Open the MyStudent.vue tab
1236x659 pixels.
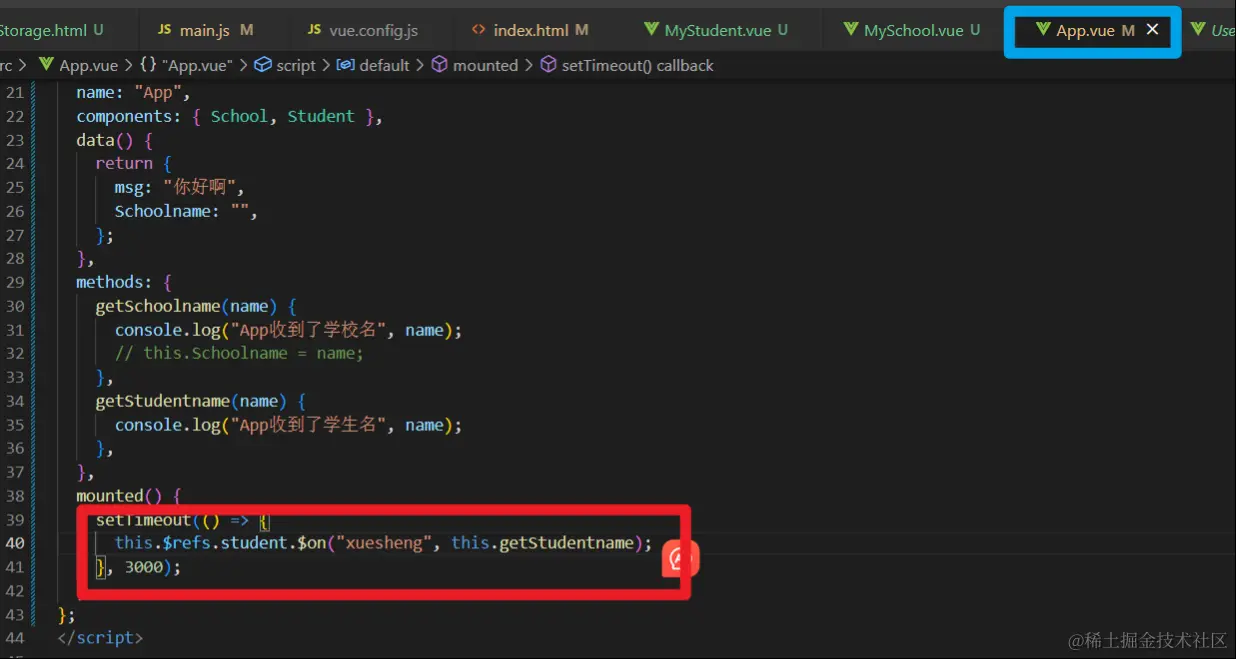pos(716,30)
